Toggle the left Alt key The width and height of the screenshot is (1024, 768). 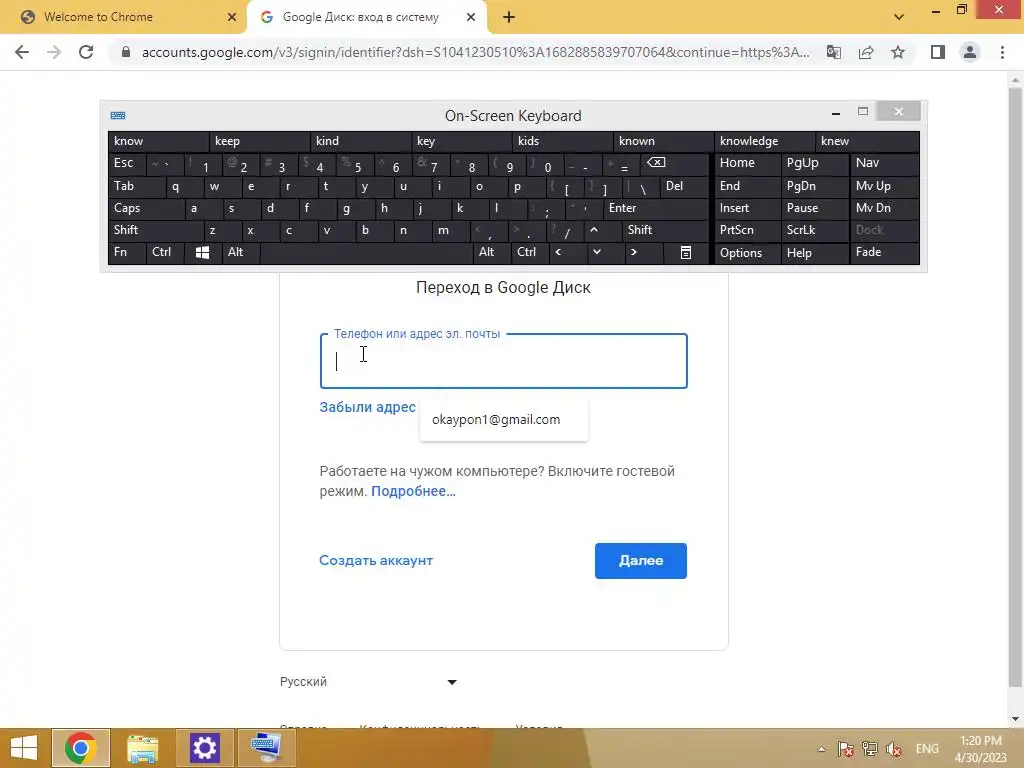[x=240, y=252]
